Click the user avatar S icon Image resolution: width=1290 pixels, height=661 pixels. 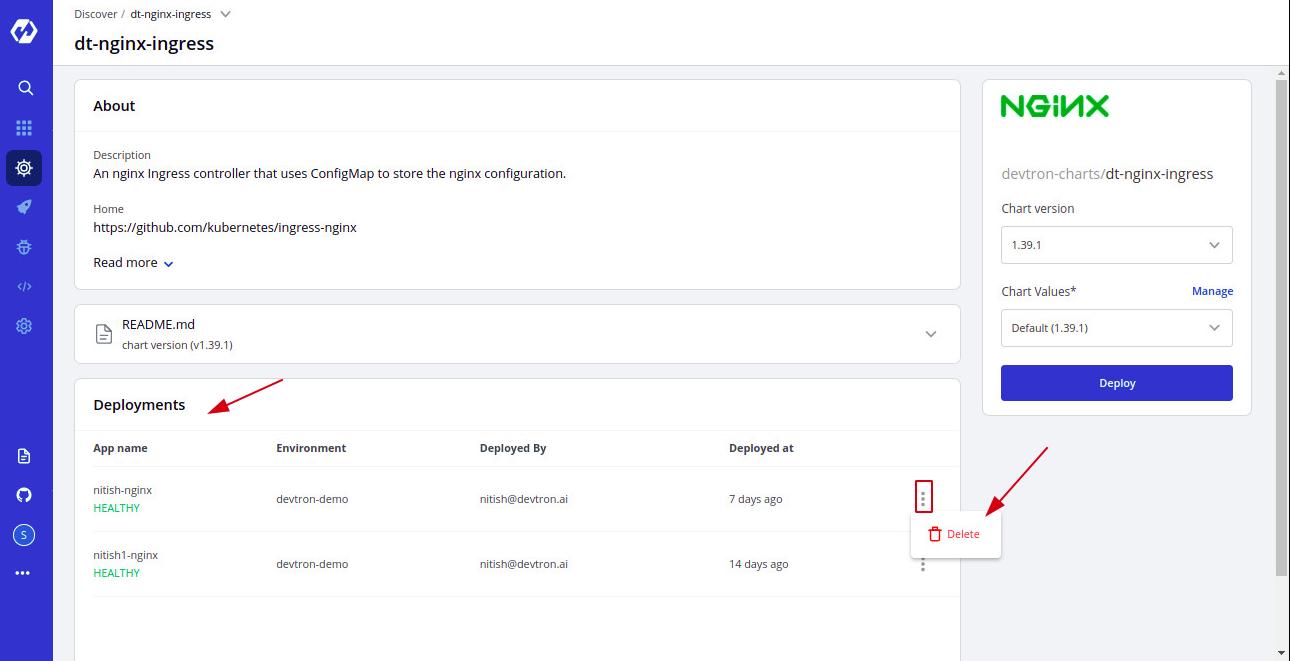24,535
